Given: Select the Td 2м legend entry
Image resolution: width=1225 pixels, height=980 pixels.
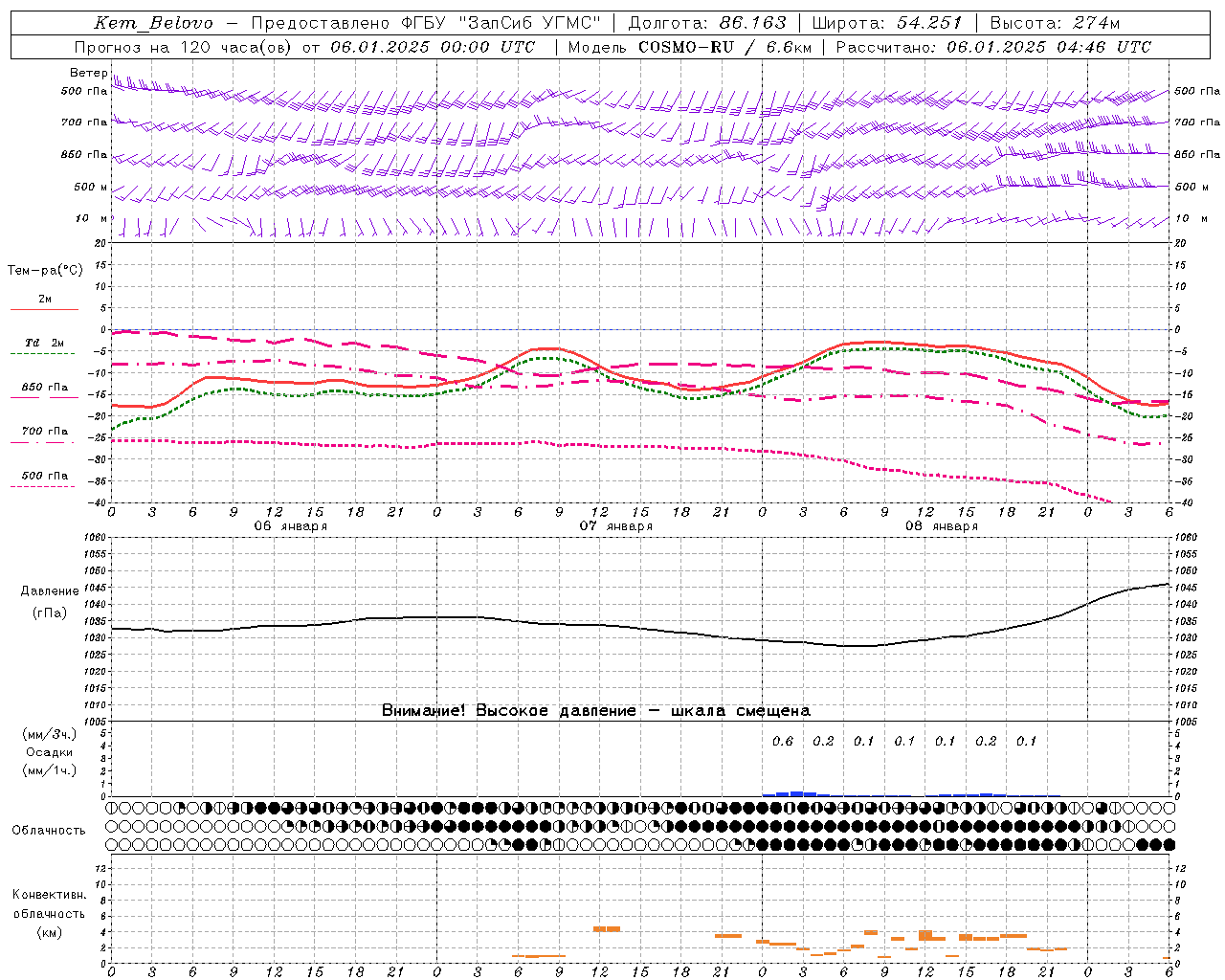Looking at the screenshot, I should point(45,343).
